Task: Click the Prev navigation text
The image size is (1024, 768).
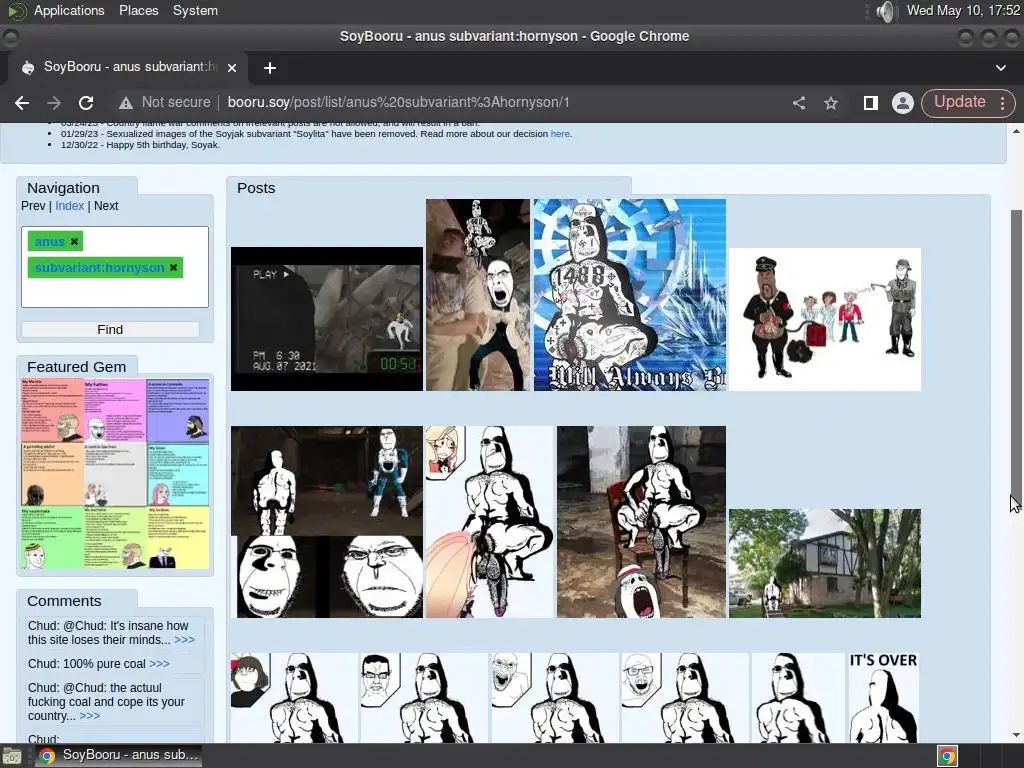Action: point(33,206)
